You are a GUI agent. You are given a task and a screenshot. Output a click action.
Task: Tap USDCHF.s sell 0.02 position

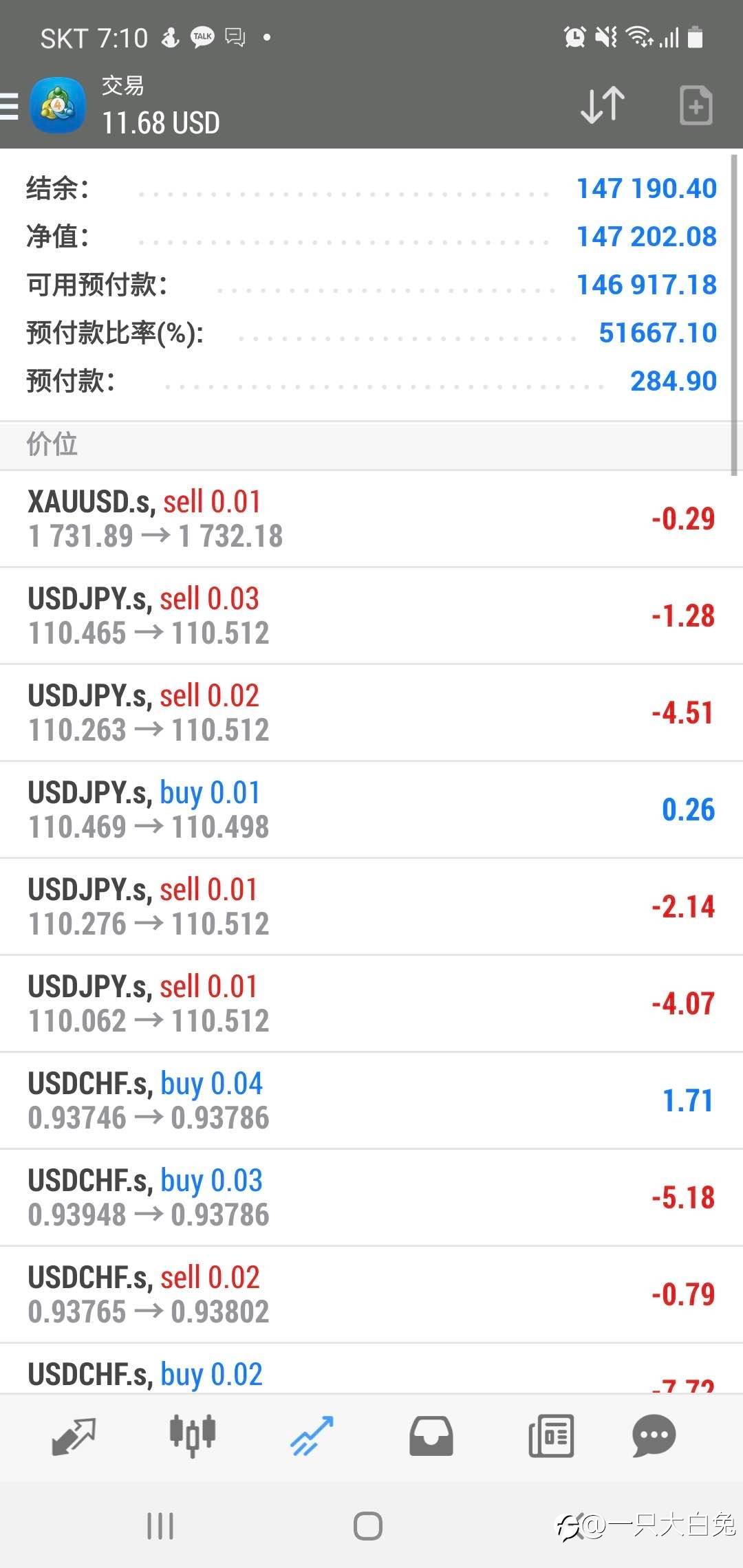coord(371,1294)
